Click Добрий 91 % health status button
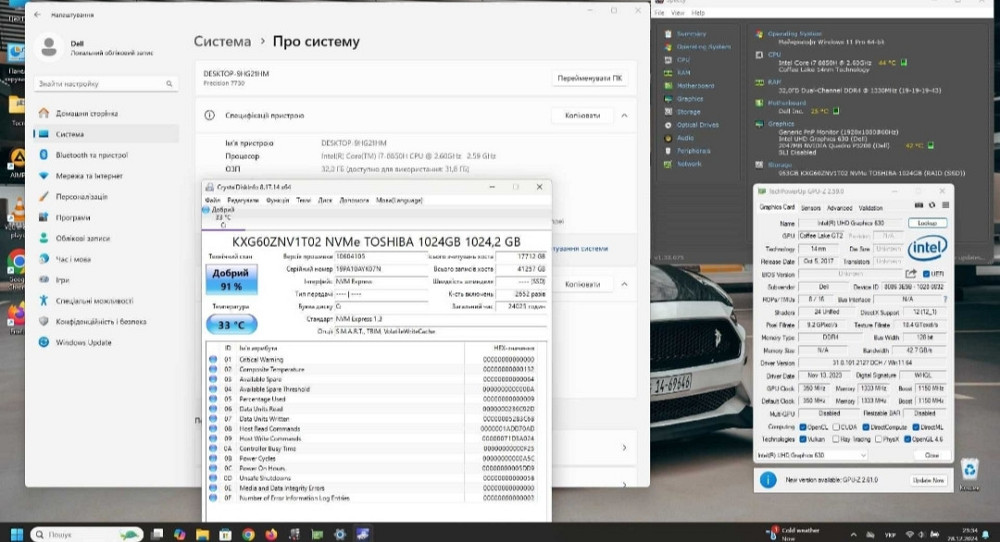This screenshot has height=542, width=1000. pos(231,279)
